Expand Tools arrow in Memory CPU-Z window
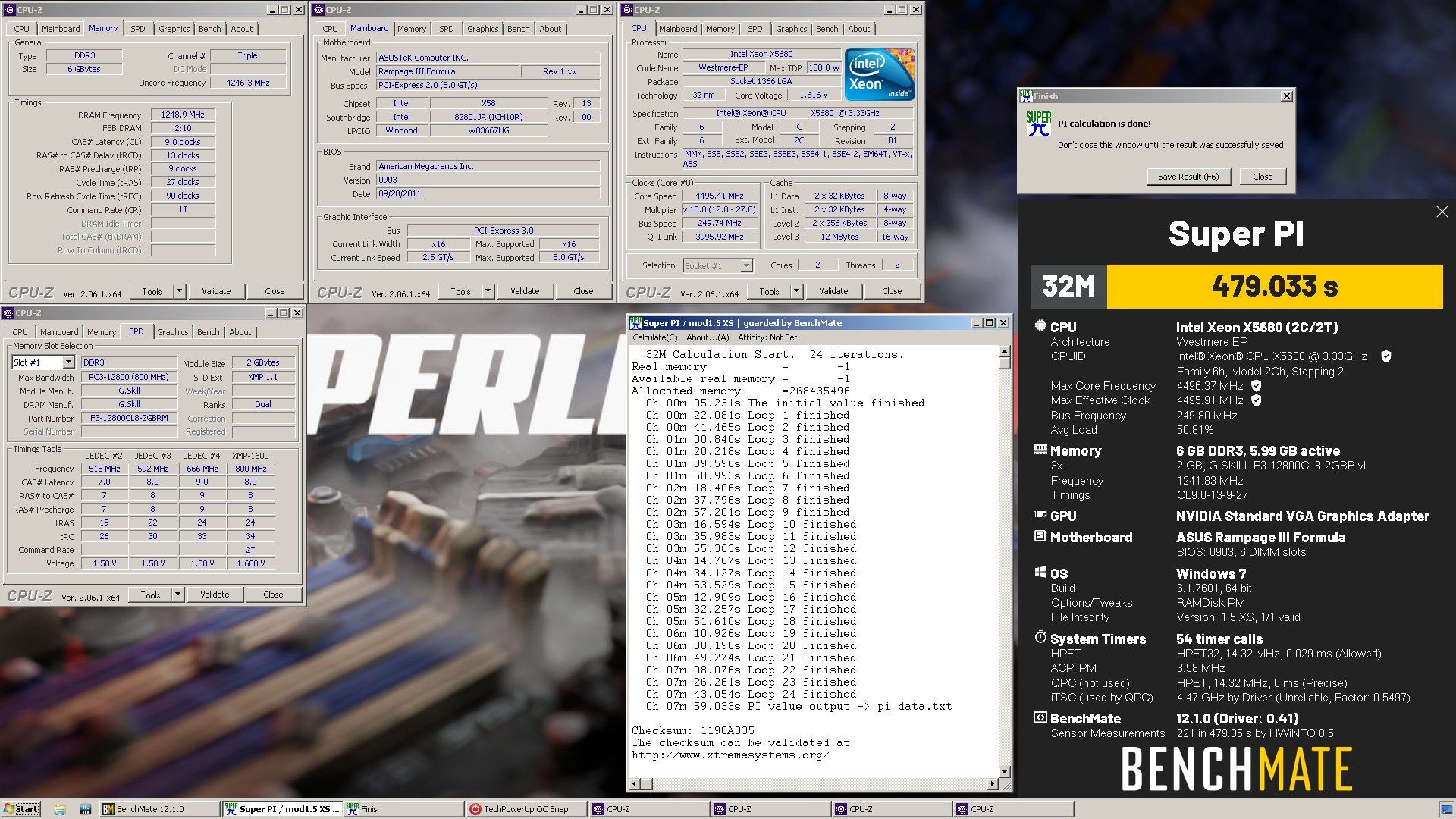 [x=179, y=291]
